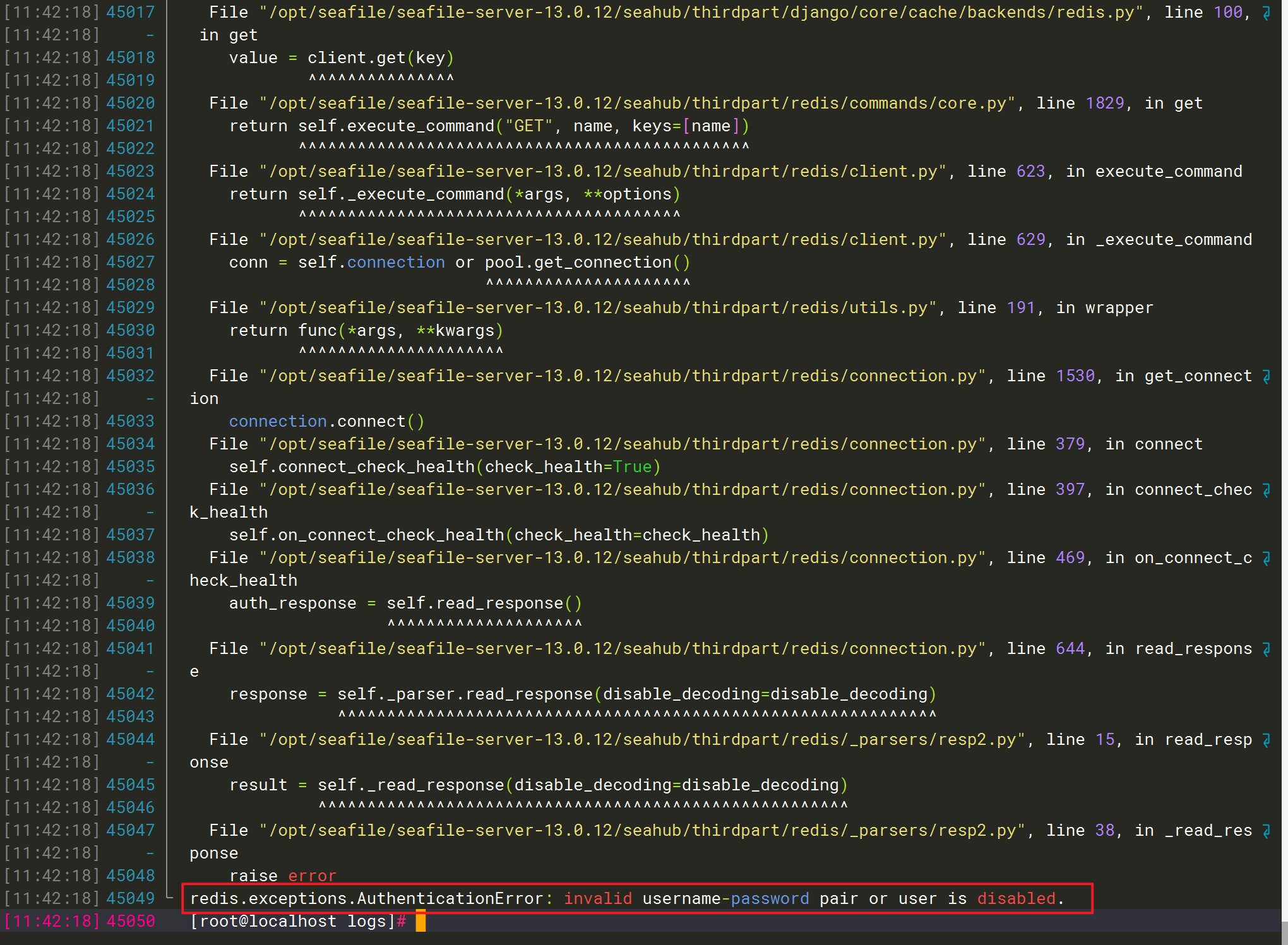This screenshot has height=945, width=1288.
Task: Click the [root@localhost logs]# prompt
Action: (x=297, y=921)
